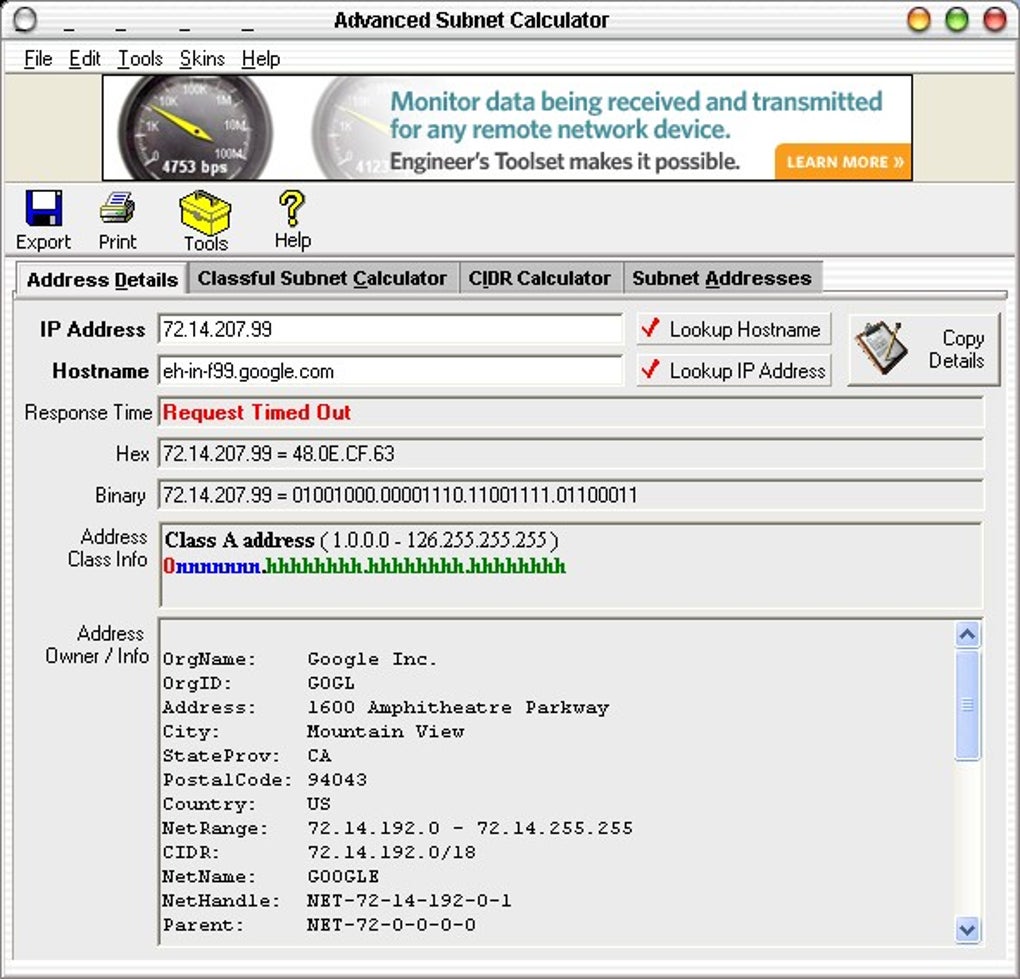Click the owner info scrollbar thumb
Viewport: 1020px width, 979px height.
coord(967,704)
